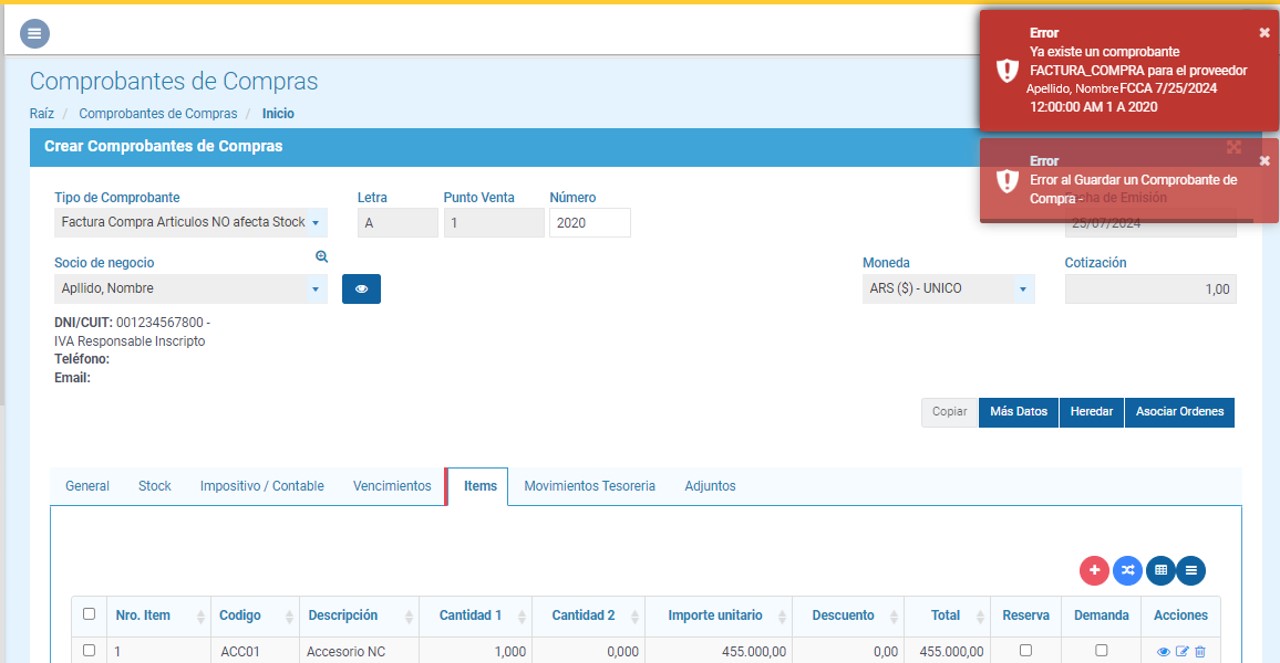Click the Demanda column header
1280x663 pixels.
[x=1101, y=616]
